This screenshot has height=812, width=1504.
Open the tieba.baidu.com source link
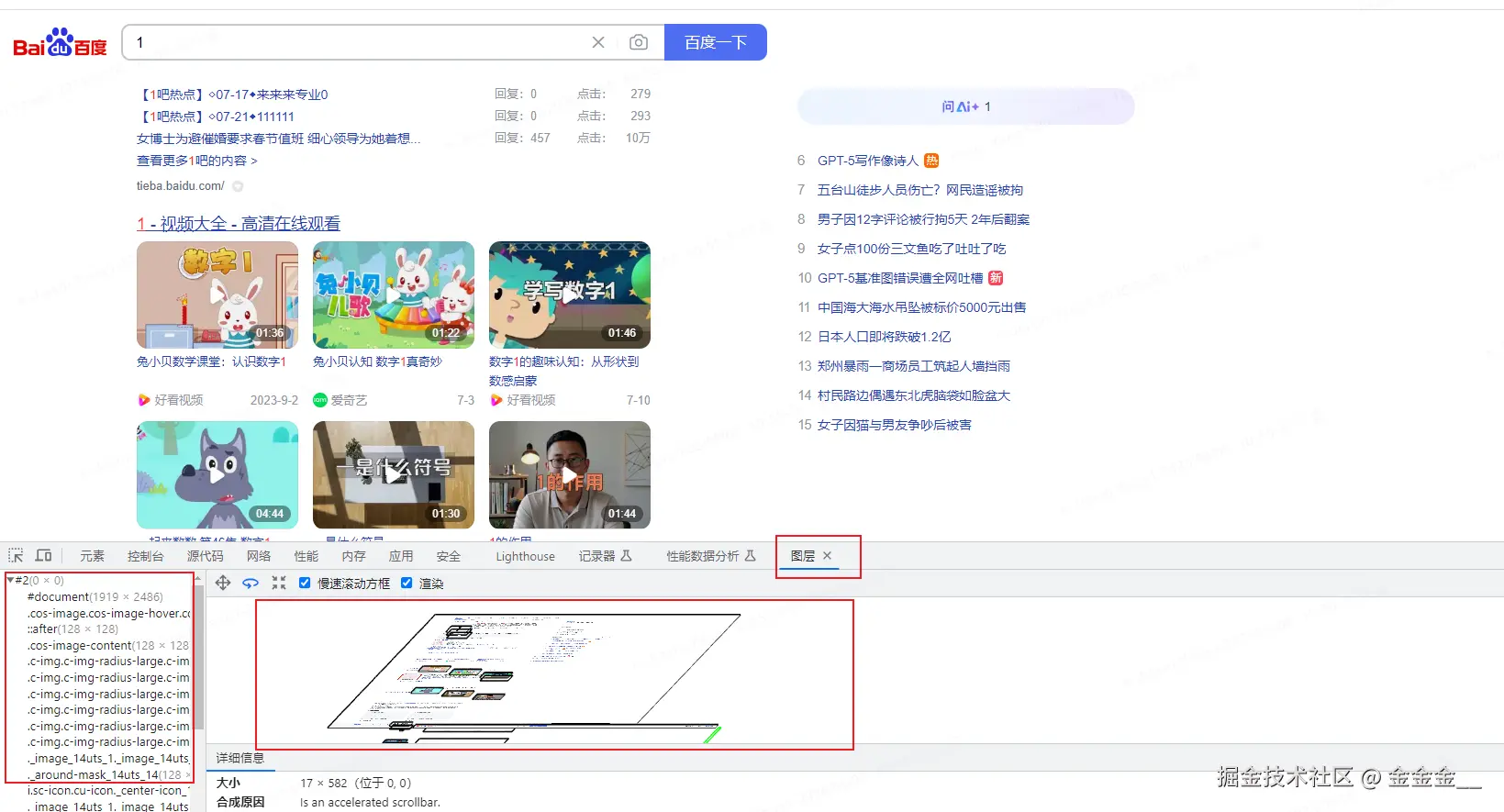(181, 185)
